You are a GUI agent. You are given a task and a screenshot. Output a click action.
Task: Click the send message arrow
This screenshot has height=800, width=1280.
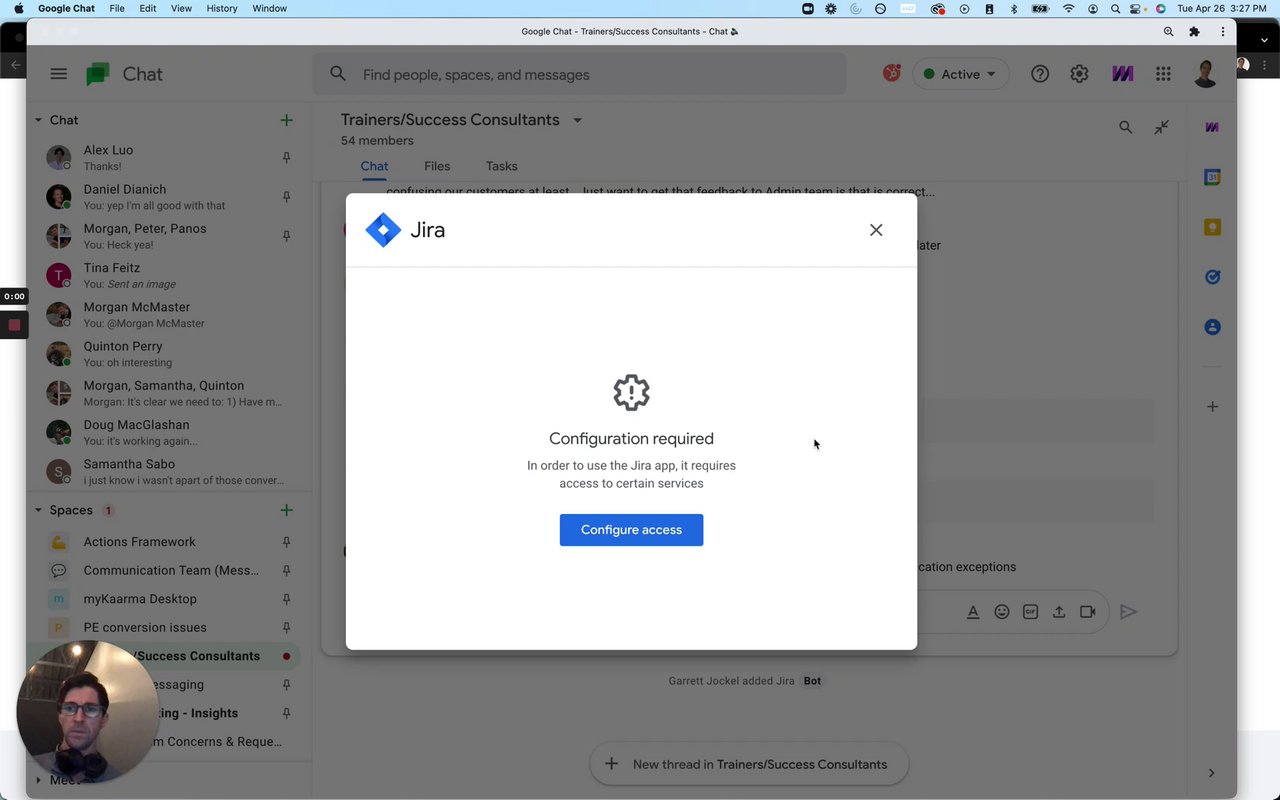point(1128,612)
